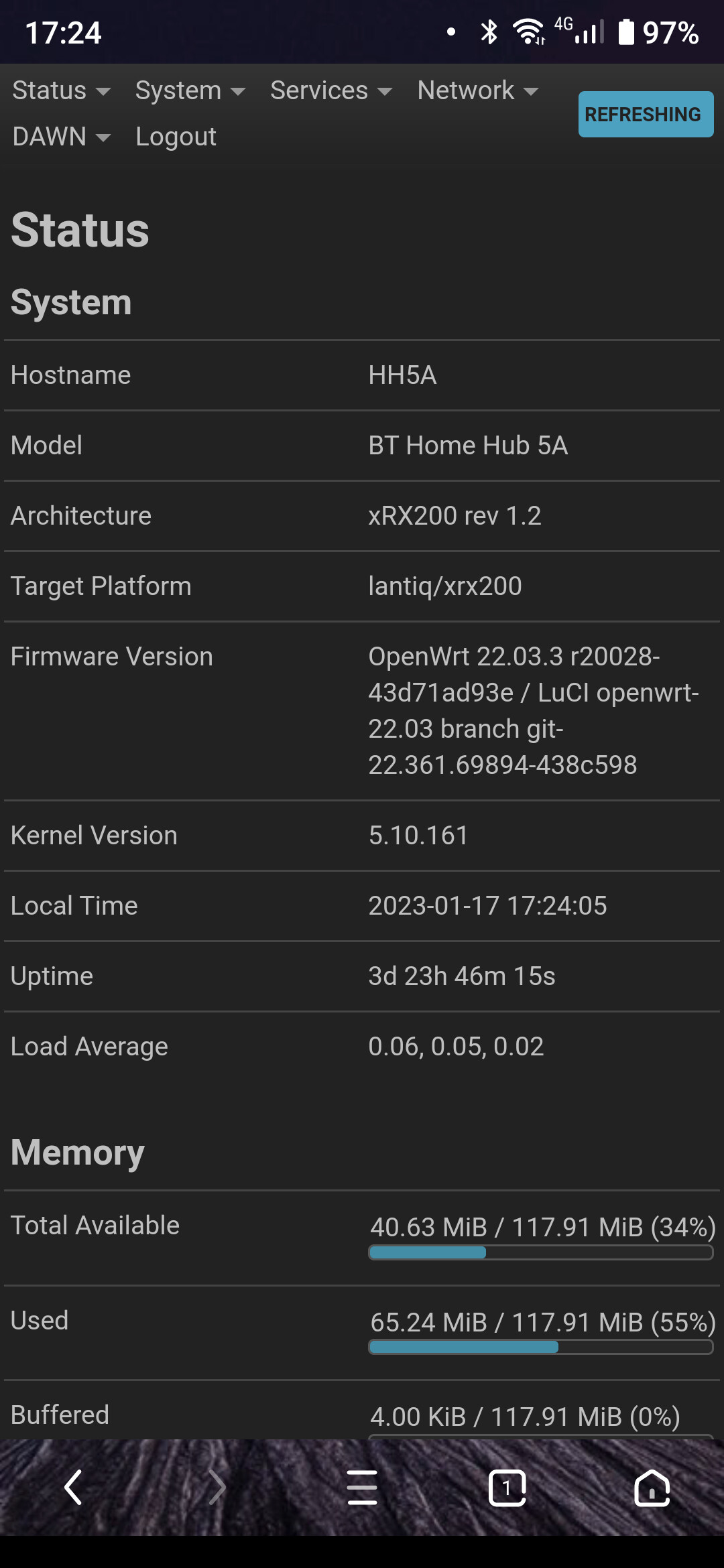Open the tab switcher icon
This screenshot has width=724, height=1568.
point(507,1488)
